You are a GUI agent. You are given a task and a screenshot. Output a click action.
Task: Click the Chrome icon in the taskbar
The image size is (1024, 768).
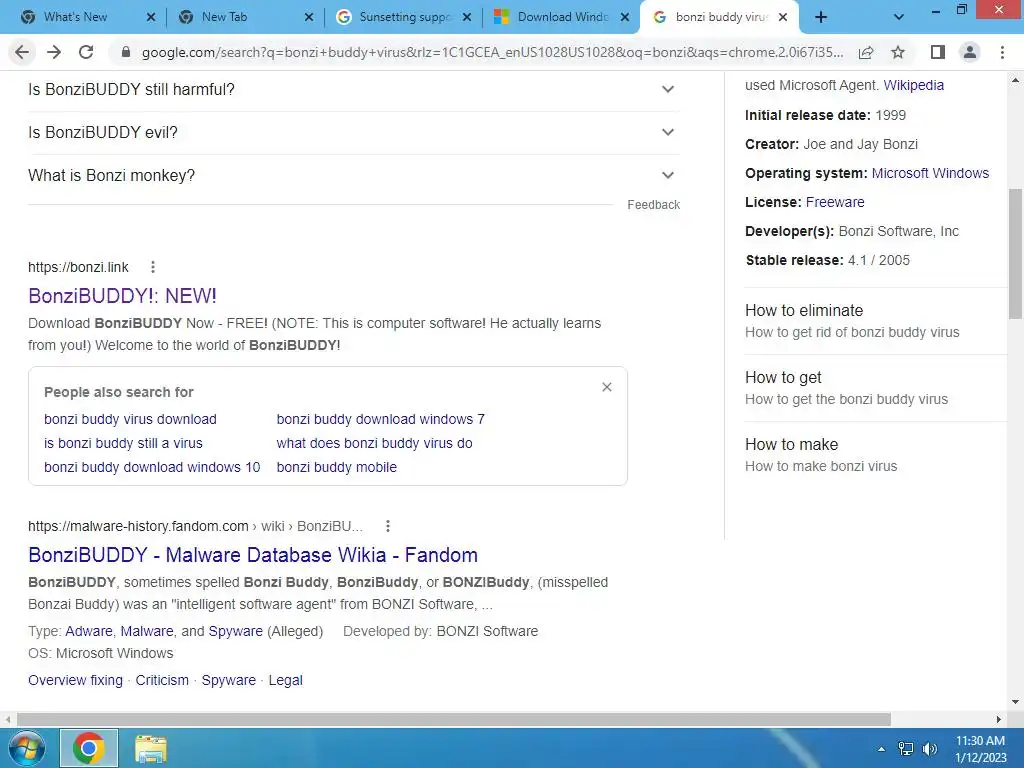pos(89,748)
